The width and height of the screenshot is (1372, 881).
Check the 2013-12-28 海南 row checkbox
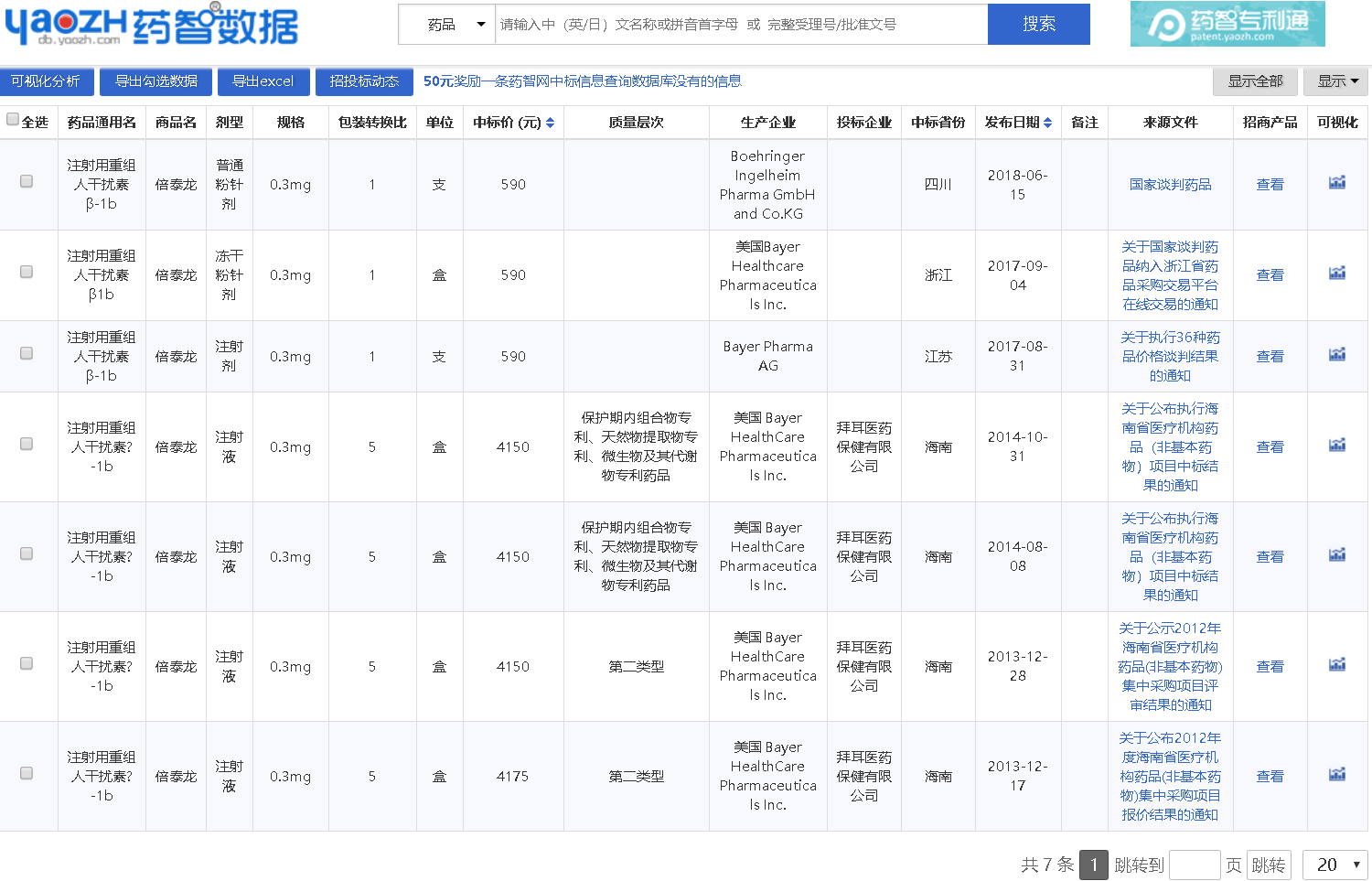(x=27, y=663)
